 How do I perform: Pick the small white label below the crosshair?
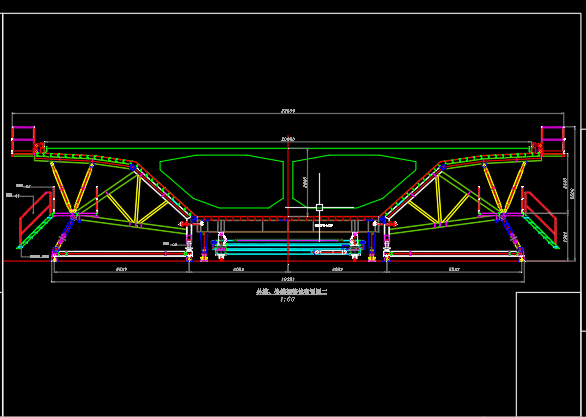point(324,225)
